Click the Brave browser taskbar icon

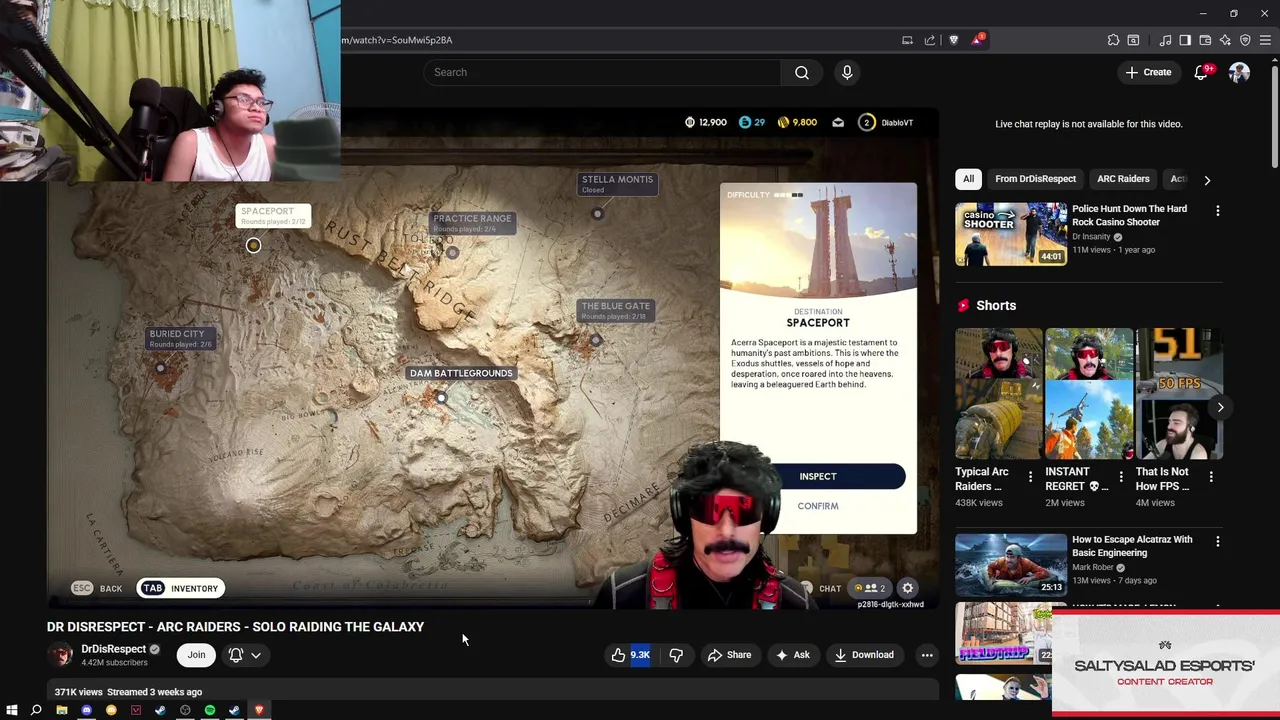coord(259,710)
